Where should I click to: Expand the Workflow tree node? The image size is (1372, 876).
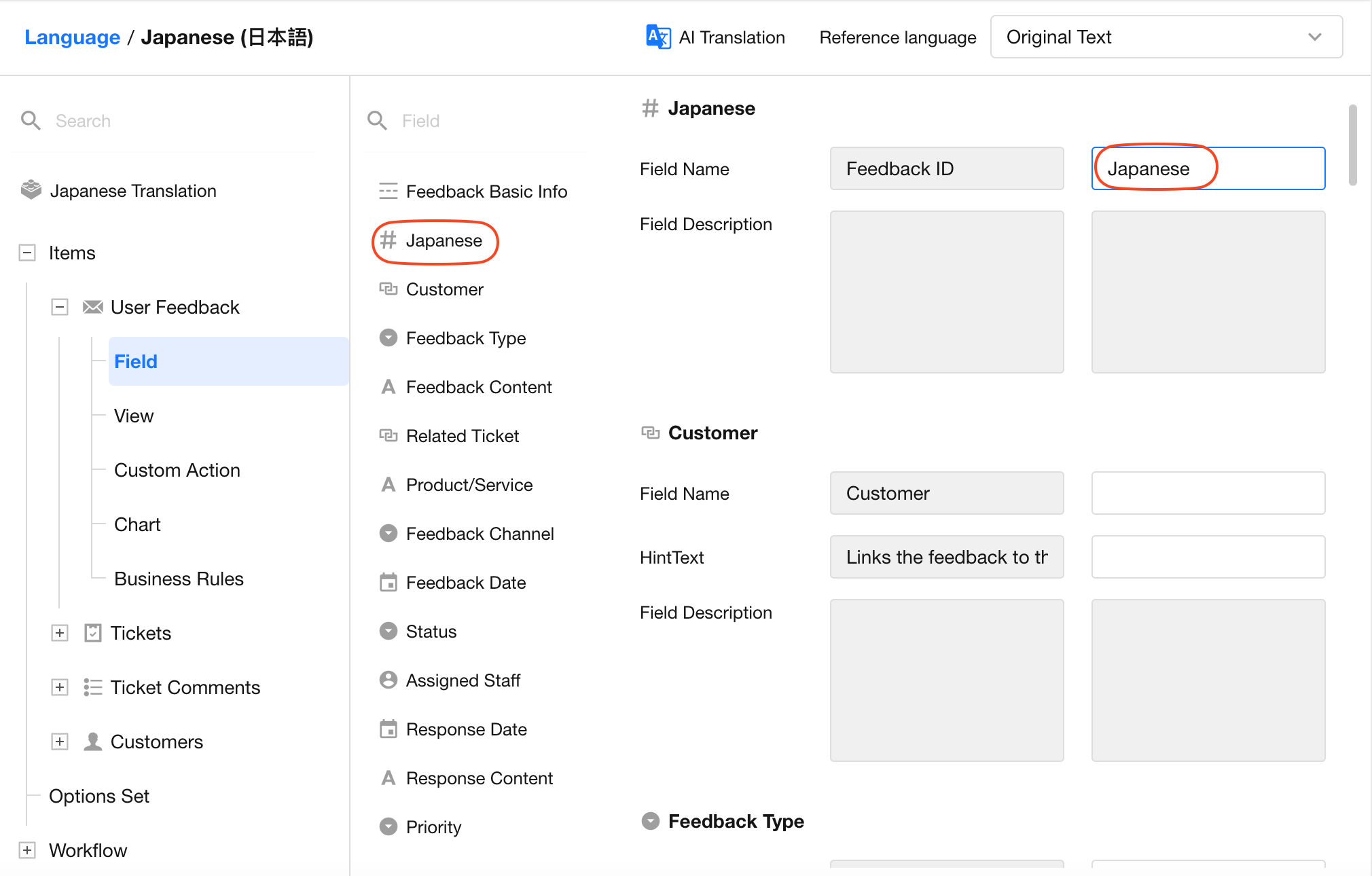tap(27, 850)
